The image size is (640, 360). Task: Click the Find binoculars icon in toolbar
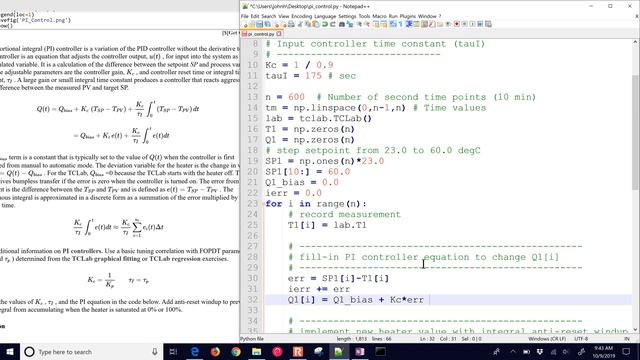[x=342, y=24]
